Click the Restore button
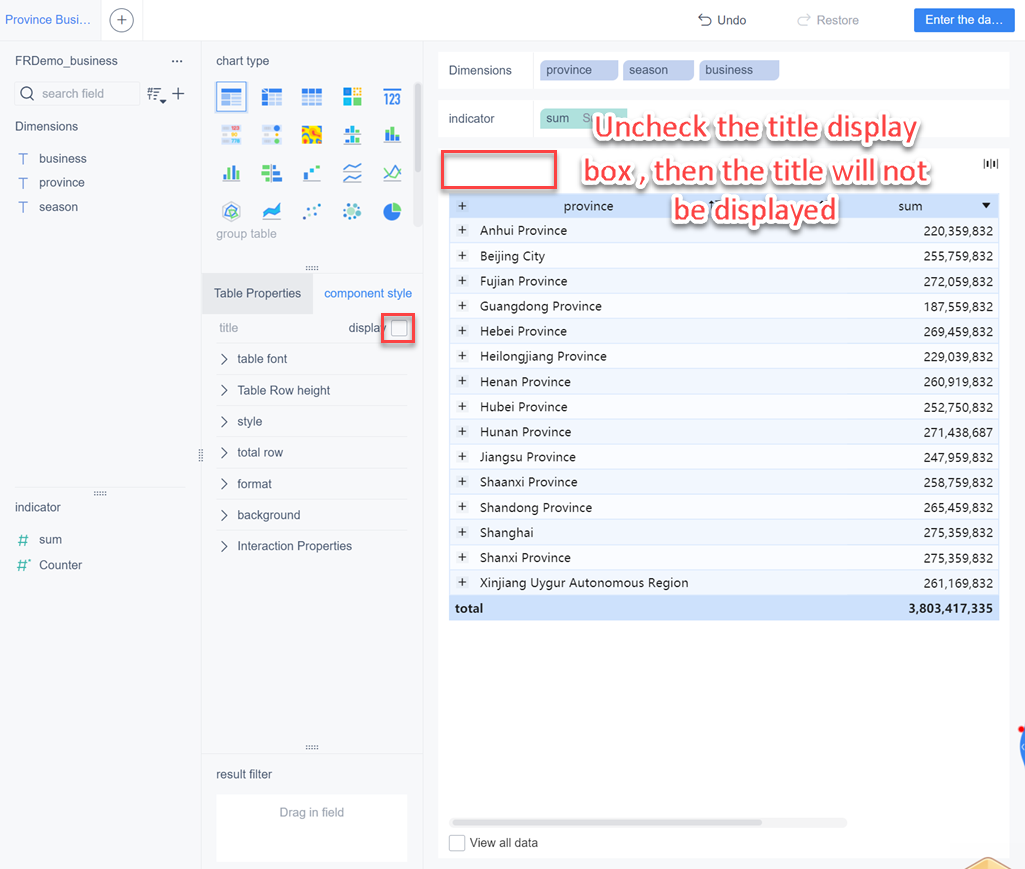 click(x=828, y=20)
